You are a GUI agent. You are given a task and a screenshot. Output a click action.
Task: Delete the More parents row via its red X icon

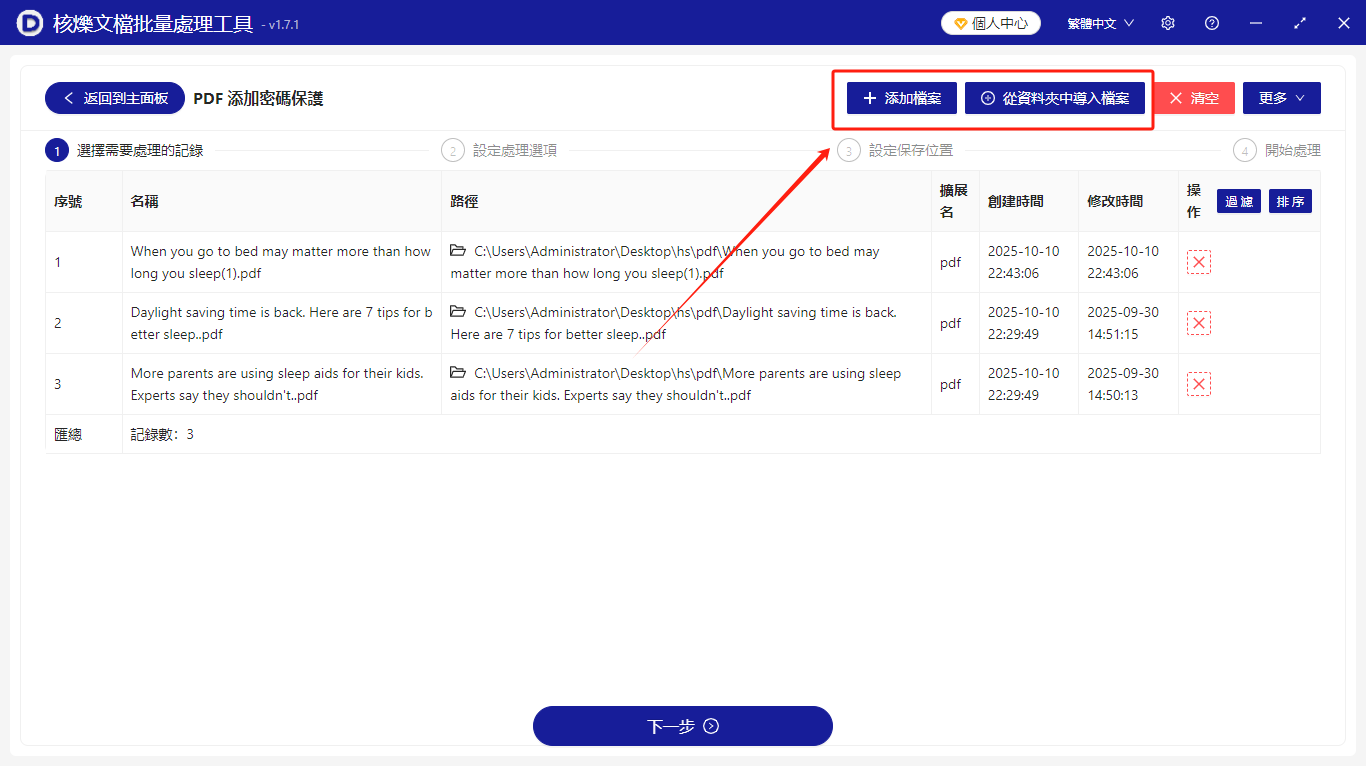click(x=1199, y=383)
